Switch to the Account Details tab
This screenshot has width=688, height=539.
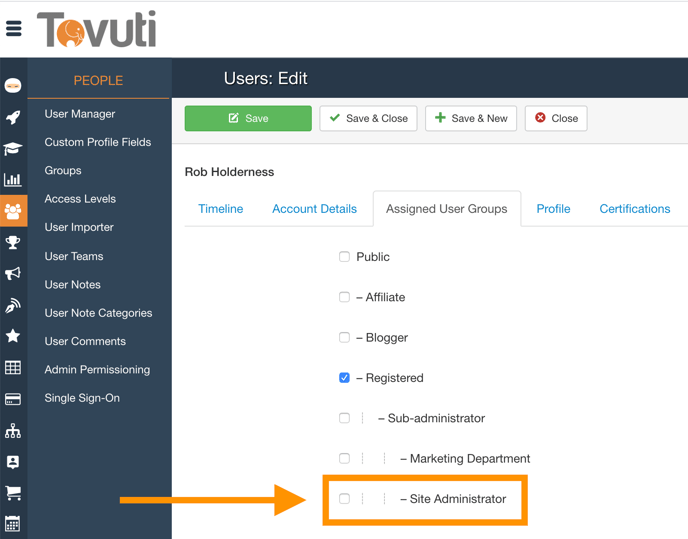coord(314,209)
